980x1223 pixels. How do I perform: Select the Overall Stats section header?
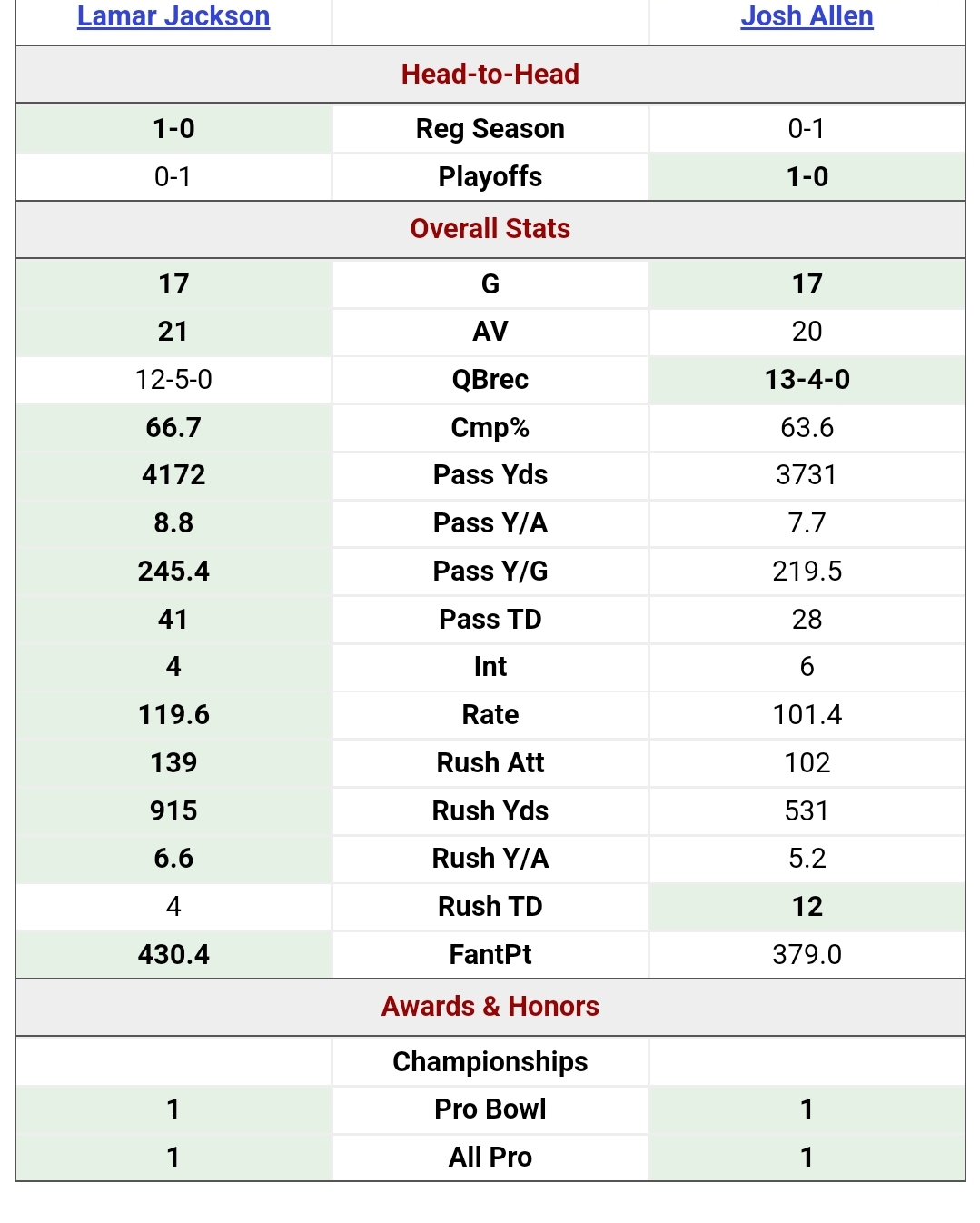[x=490, y=228]
